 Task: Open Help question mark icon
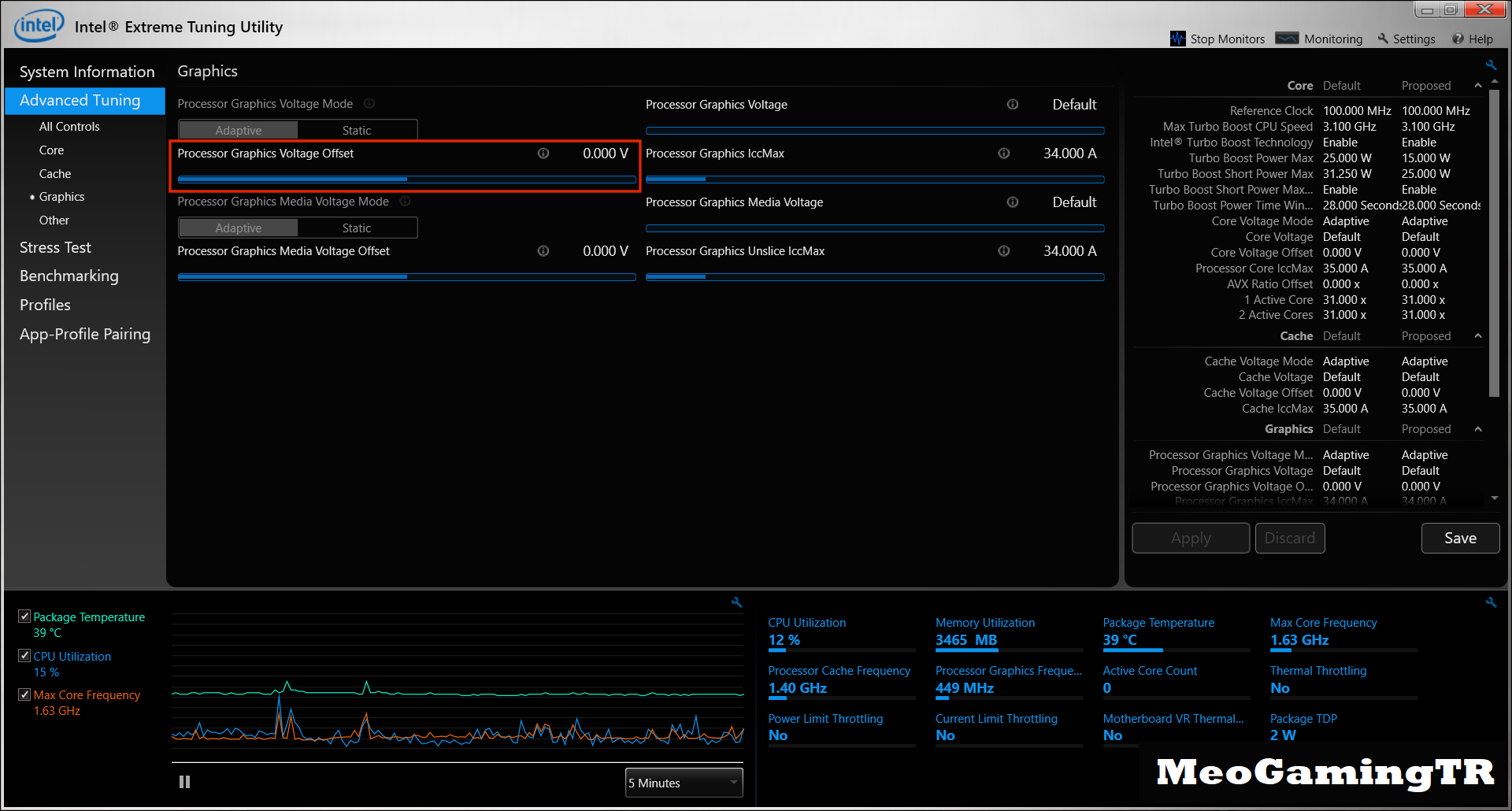(1458, 39)
